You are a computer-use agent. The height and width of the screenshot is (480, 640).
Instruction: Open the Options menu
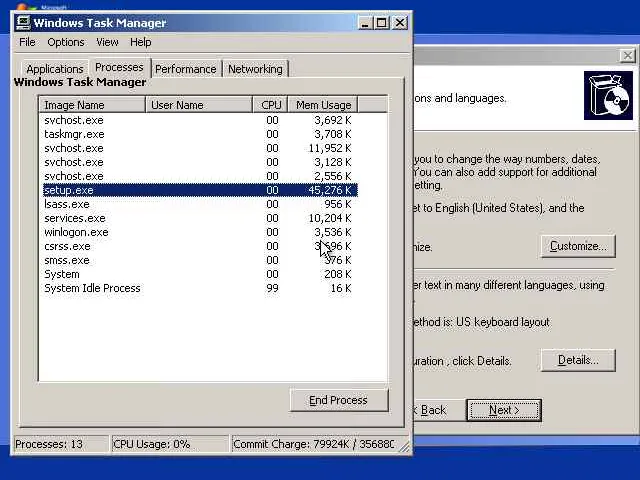66,42
